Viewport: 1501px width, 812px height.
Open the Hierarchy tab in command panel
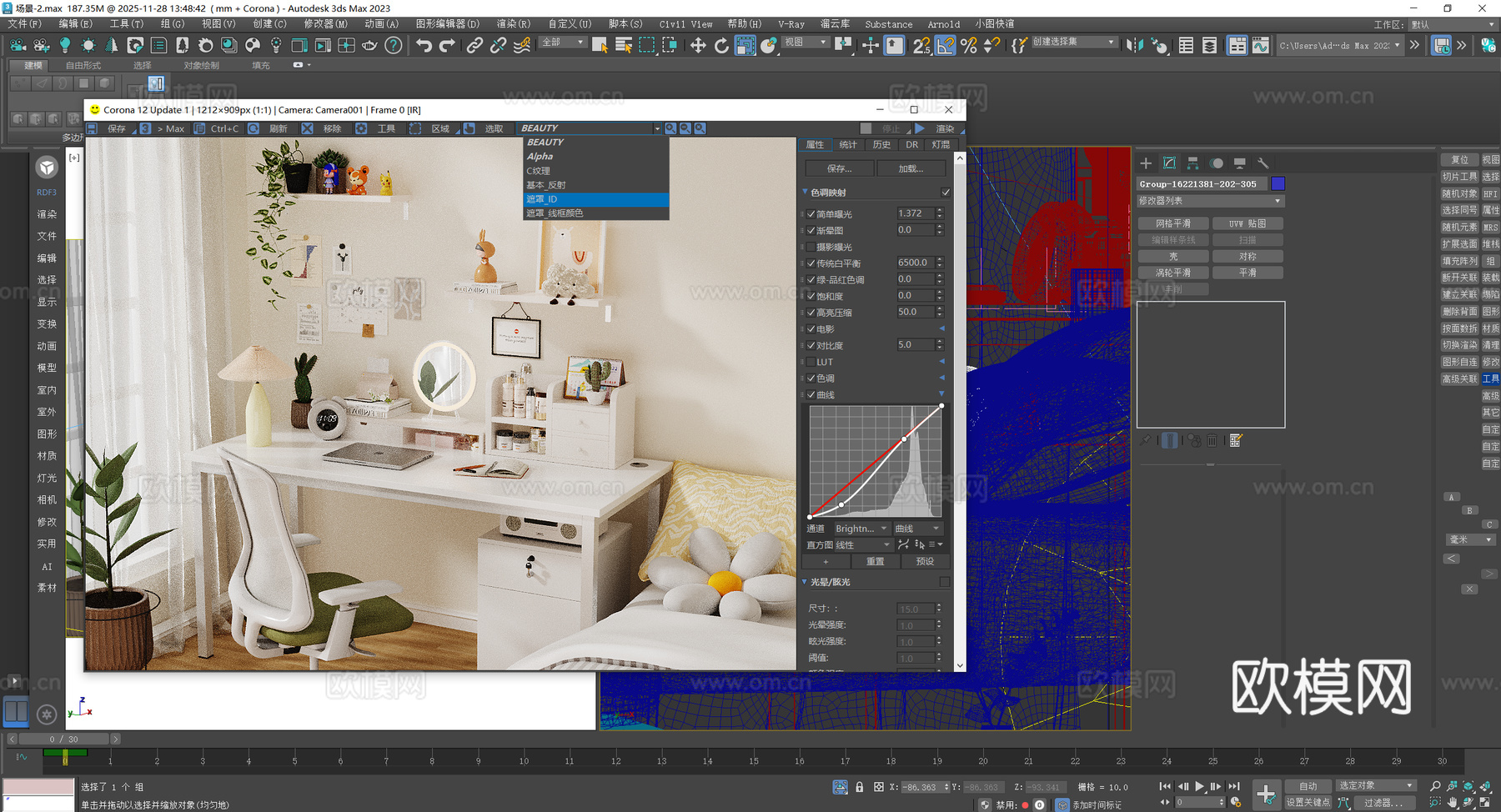[x=1192, y=163]
